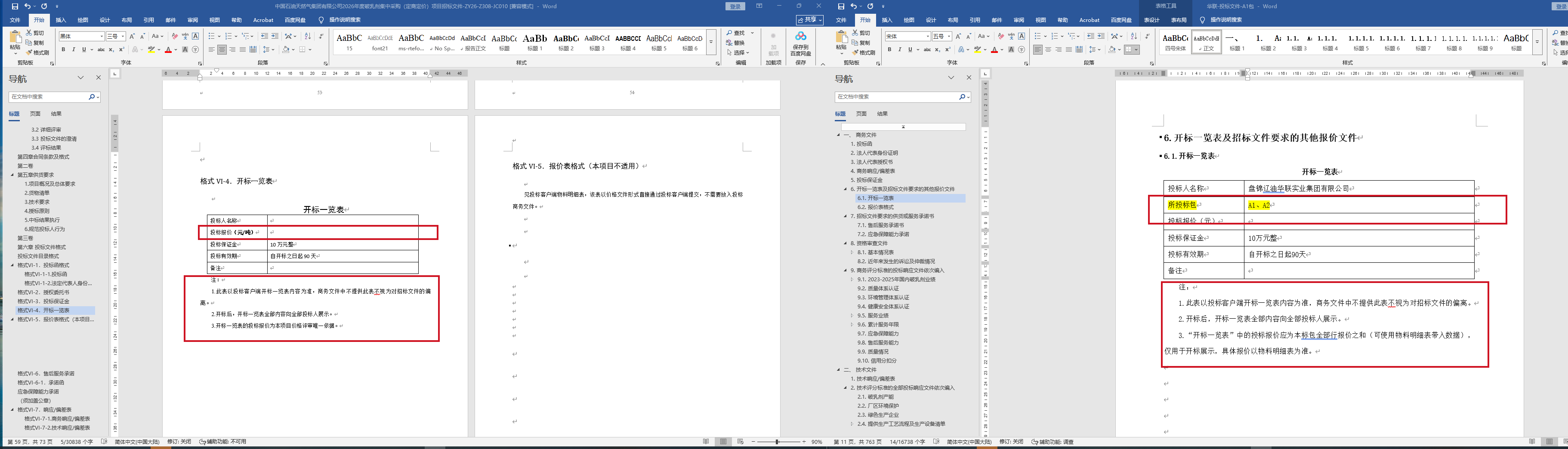This screenshot has height=449, width=1568.
Task: Toggle track changes status (修订: 关闭) in left window
Action: click(x=178, y=442)
